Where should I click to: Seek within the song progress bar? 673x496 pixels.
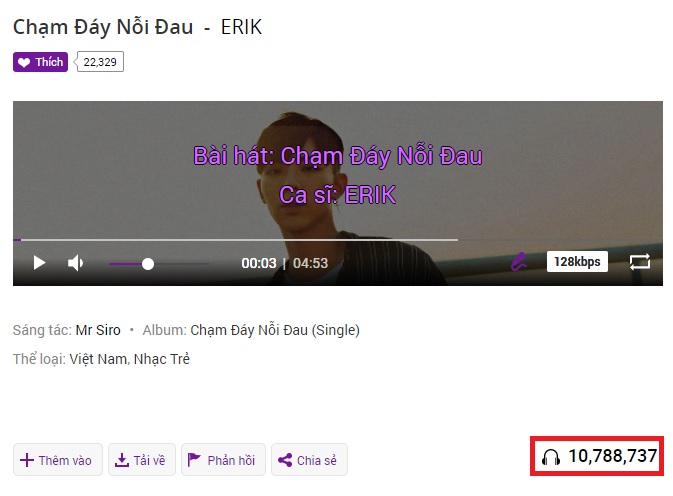pos(338,240)
